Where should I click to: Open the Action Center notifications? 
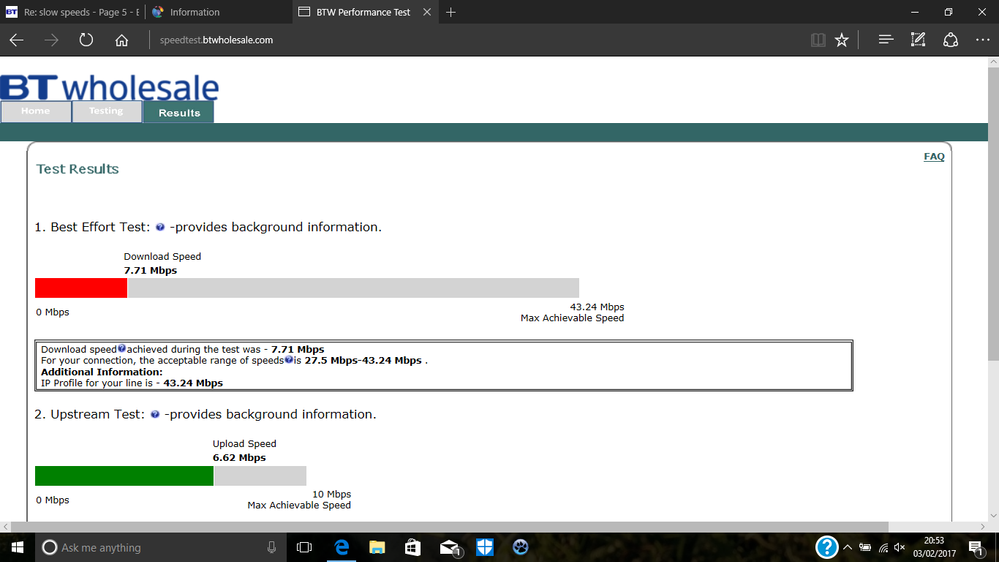point(976,547)
